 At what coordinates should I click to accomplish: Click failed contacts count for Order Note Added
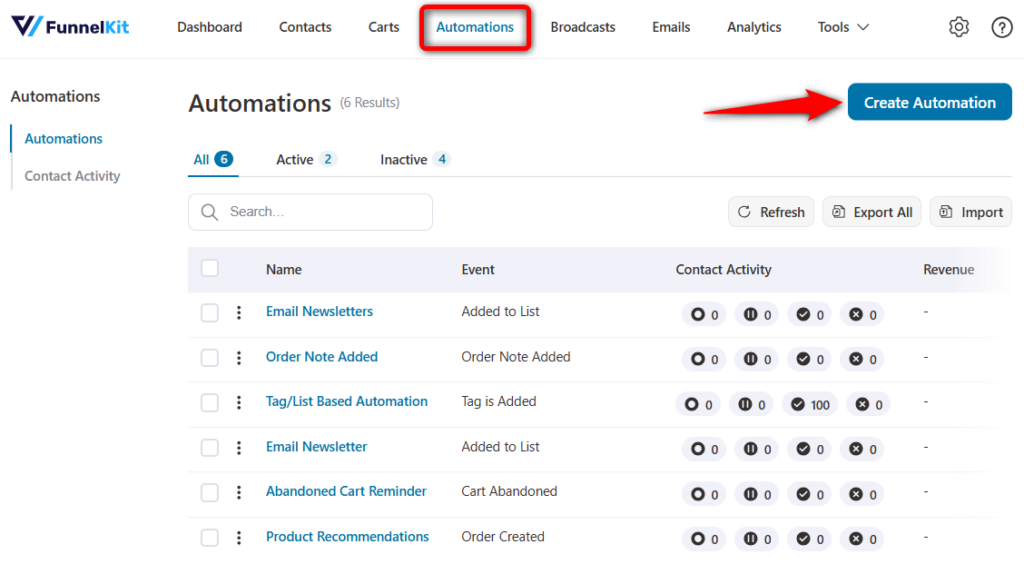click(862, 359)
